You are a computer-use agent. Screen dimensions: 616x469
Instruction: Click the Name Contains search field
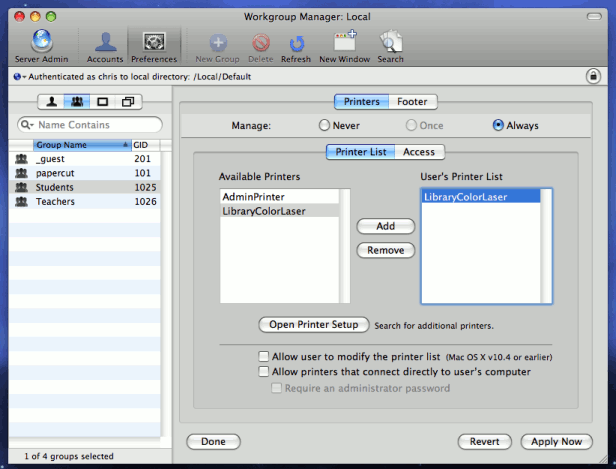coord(90,125)
